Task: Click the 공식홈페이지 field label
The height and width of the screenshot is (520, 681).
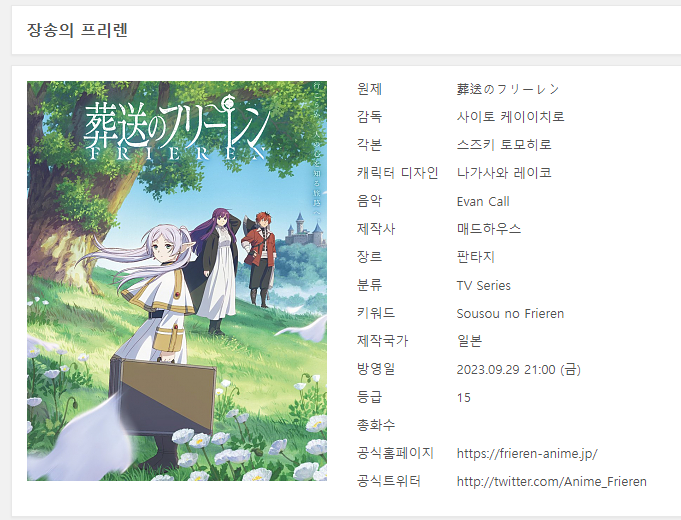Action: pos(395,453)
